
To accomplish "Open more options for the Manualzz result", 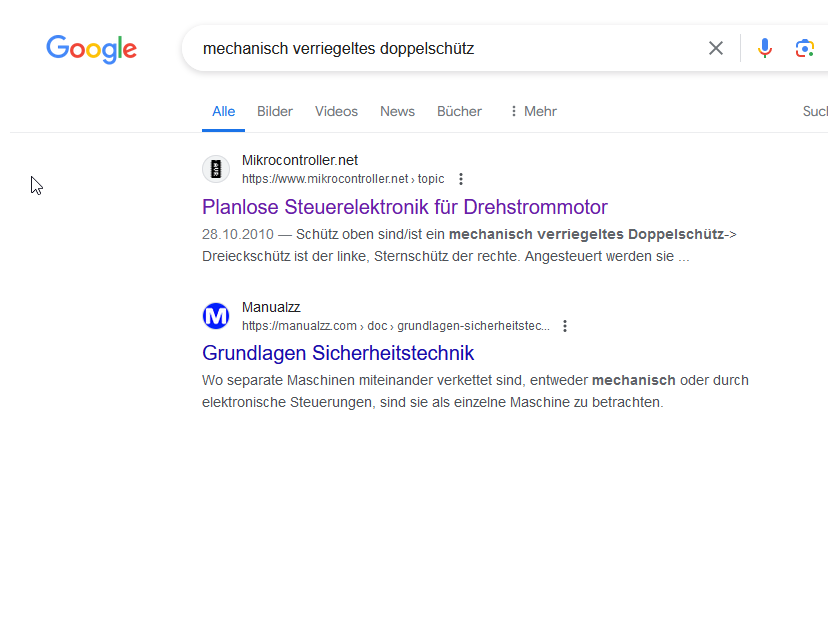I will click(x=565, y=326).
